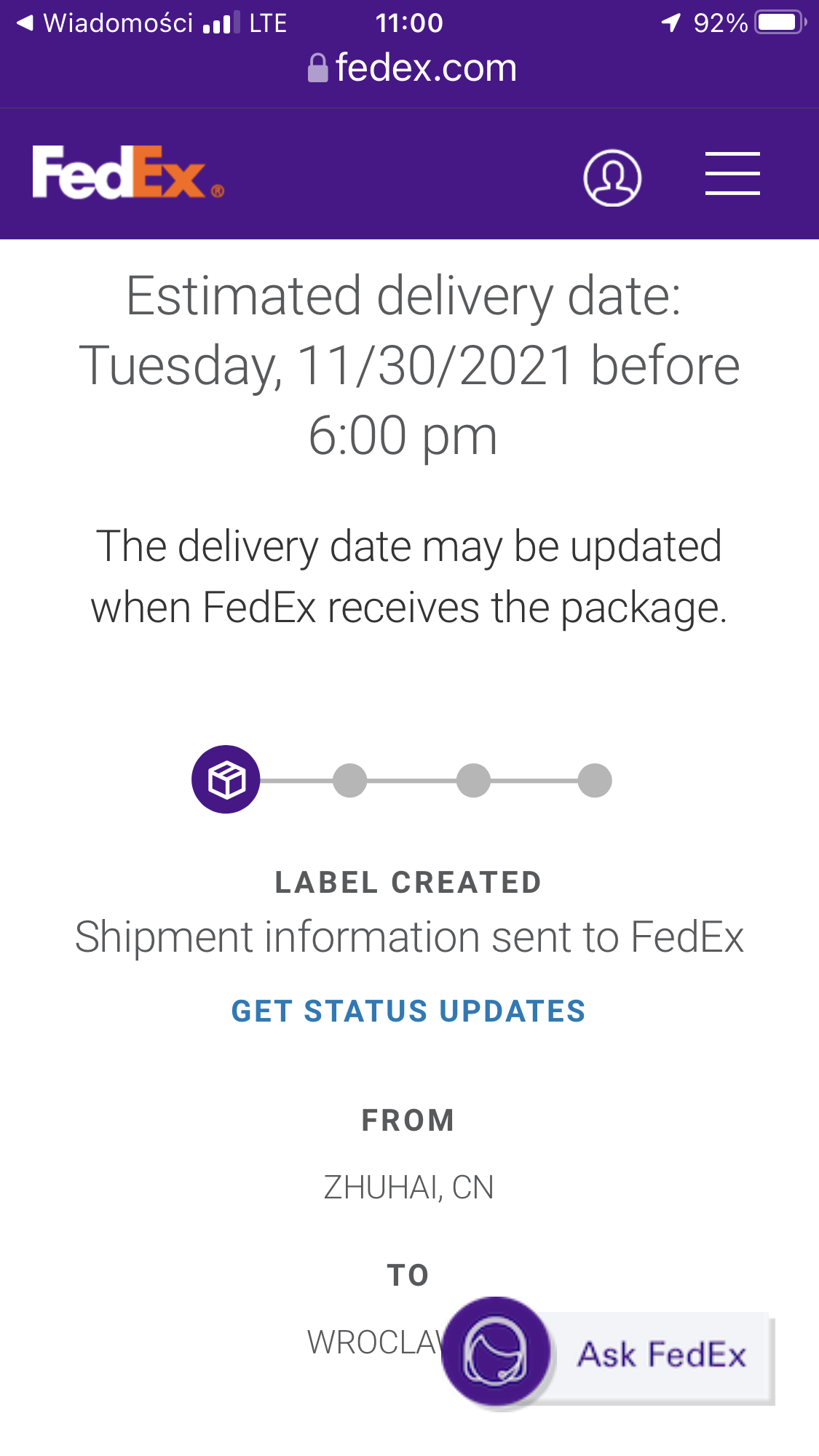Tap the location arrow status icon
The width and height of the screenshot is (819, 1456).
click(x=670, y=23)
